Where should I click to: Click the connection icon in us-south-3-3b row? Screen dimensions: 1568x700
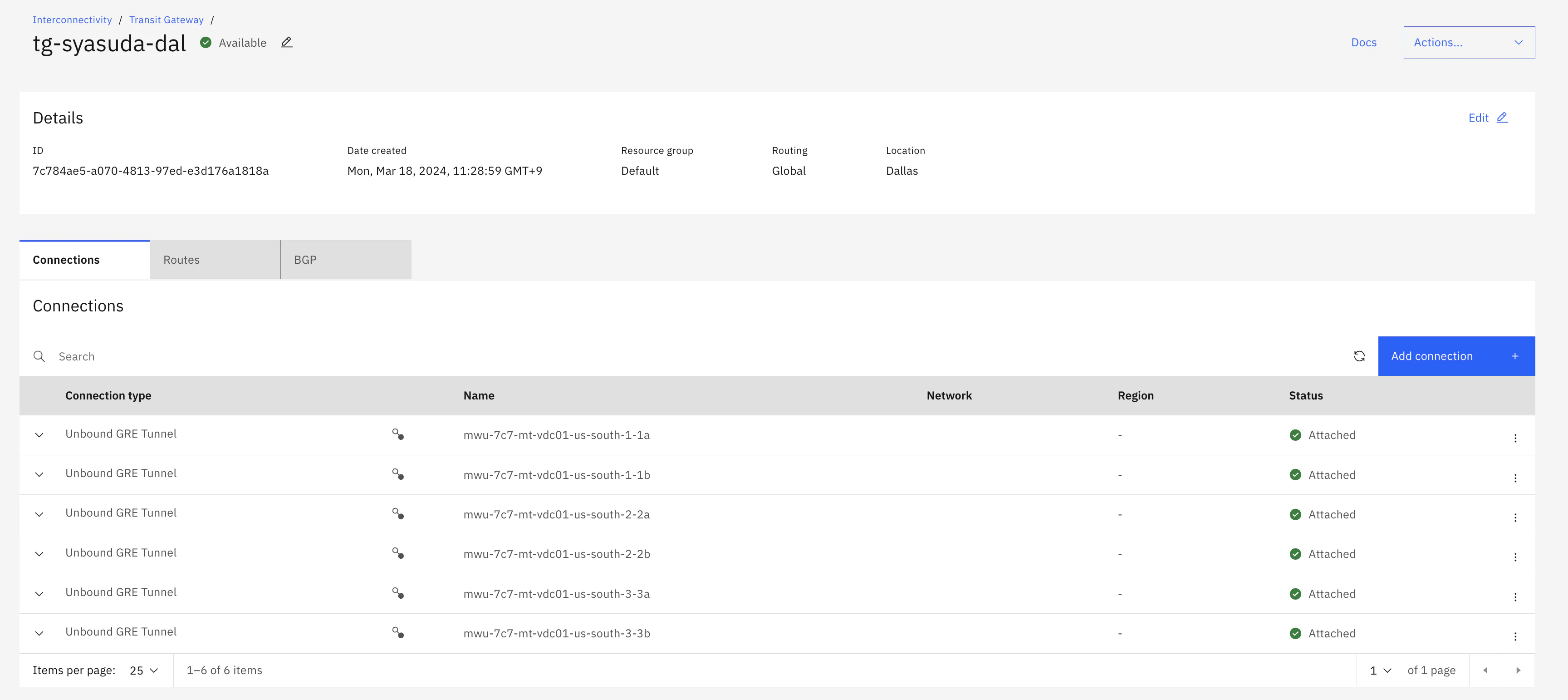click(x=397, y=632)
